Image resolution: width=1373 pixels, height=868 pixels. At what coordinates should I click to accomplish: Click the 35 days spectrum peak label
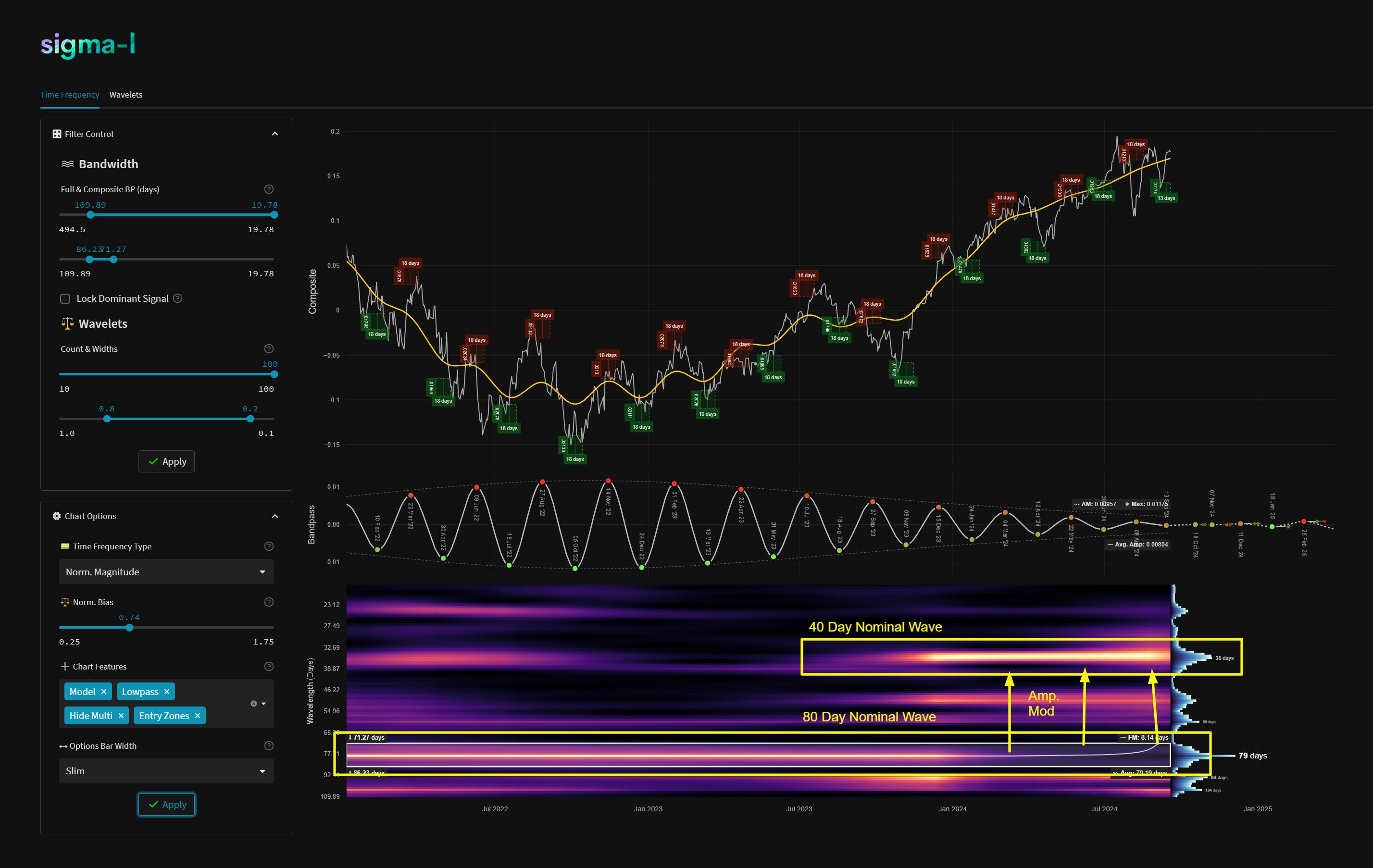[1224, 658]
